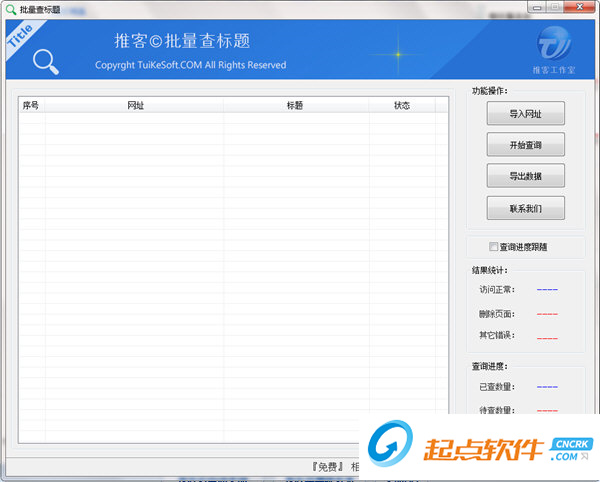Open the 联系我们 contact button
This screenshot has width=600, height=482.
coord(525,208)
